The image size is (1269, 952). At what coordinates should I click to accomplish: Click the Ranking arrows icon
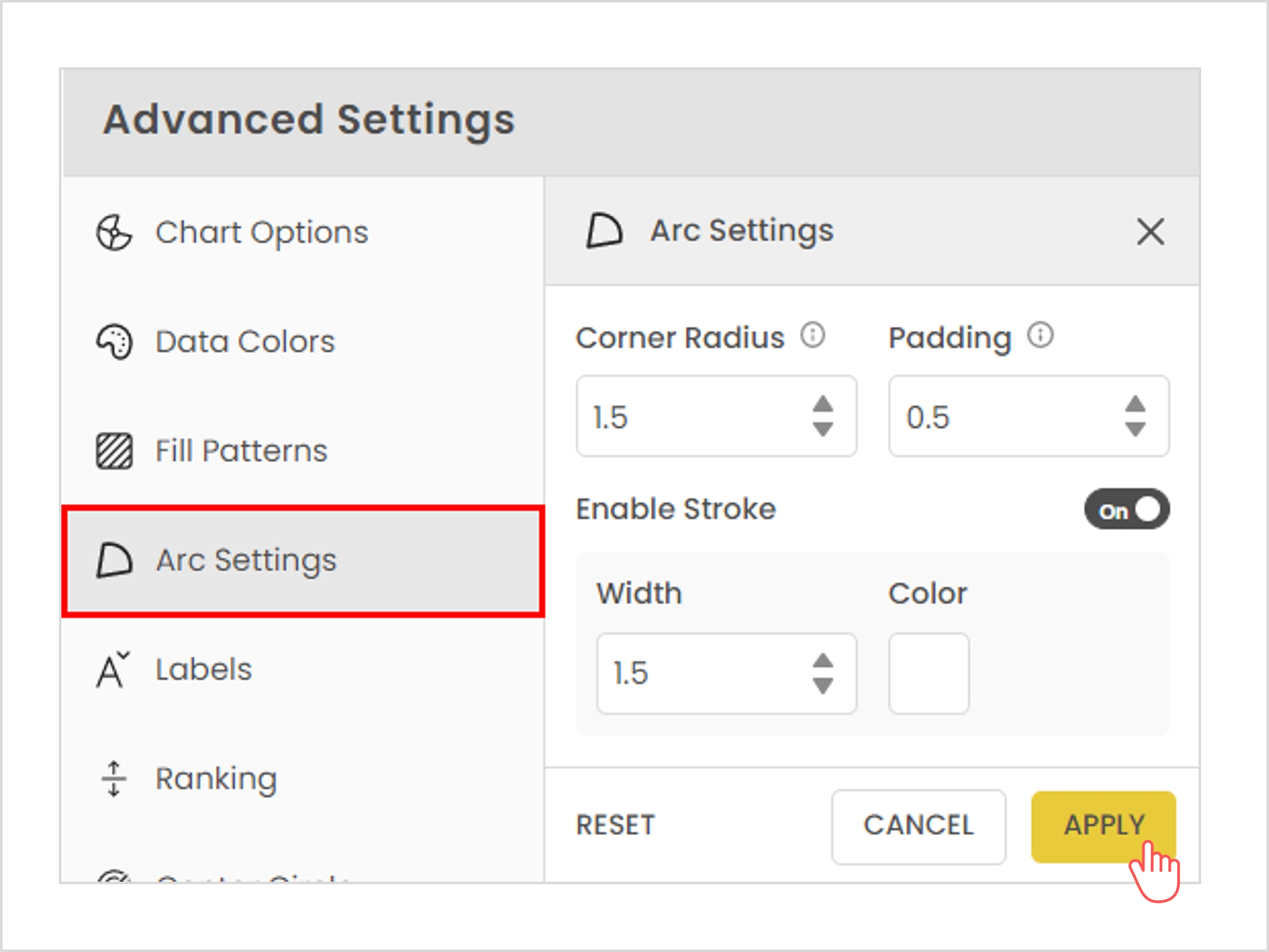pos(113,779)
